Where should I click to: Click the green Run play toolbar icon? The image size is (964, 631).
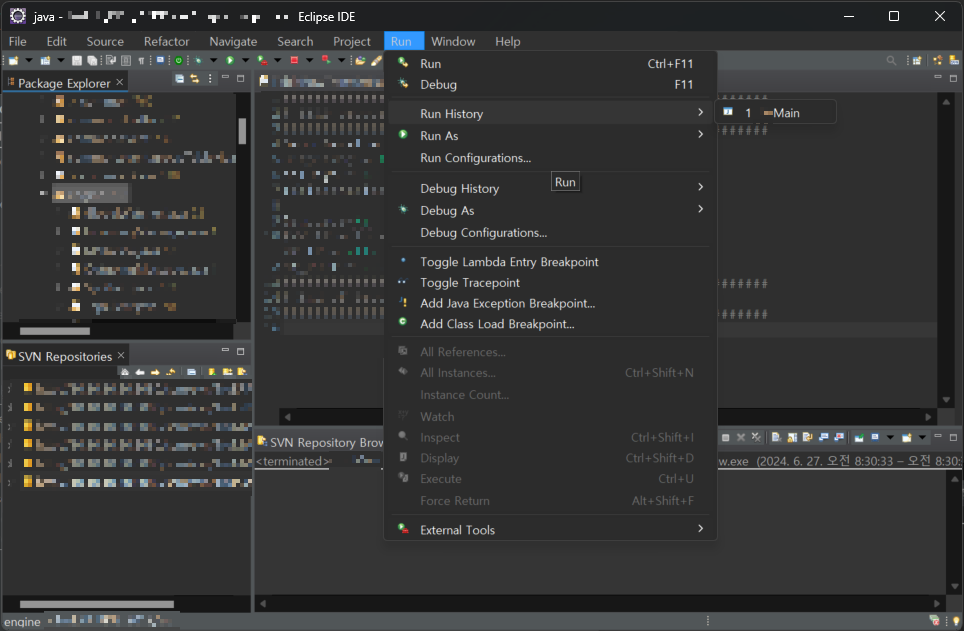point(230,60)
